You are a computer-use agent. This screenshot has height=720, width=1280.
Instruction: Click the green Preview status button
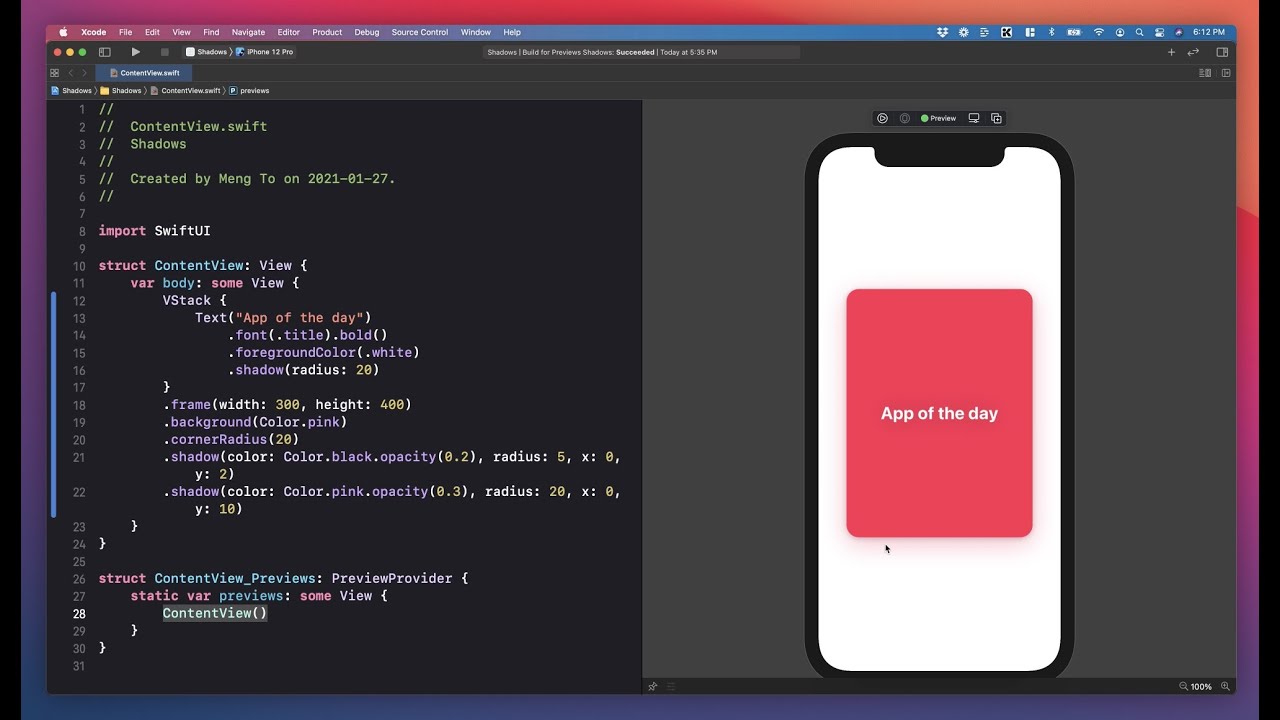coord(938,118)
